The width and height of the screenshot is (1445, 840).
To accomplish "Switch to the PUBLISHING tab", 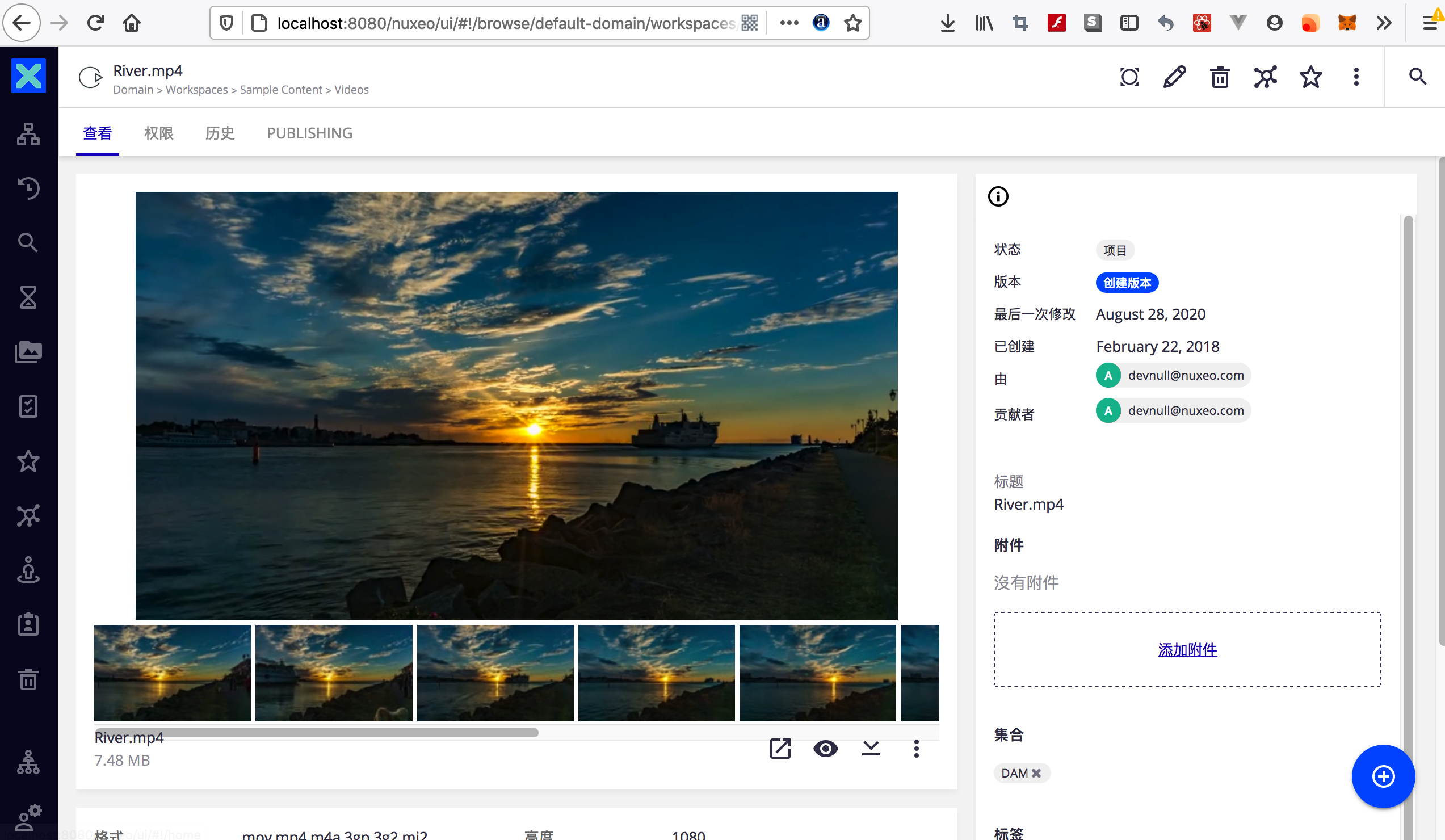I will coord(309,133).
